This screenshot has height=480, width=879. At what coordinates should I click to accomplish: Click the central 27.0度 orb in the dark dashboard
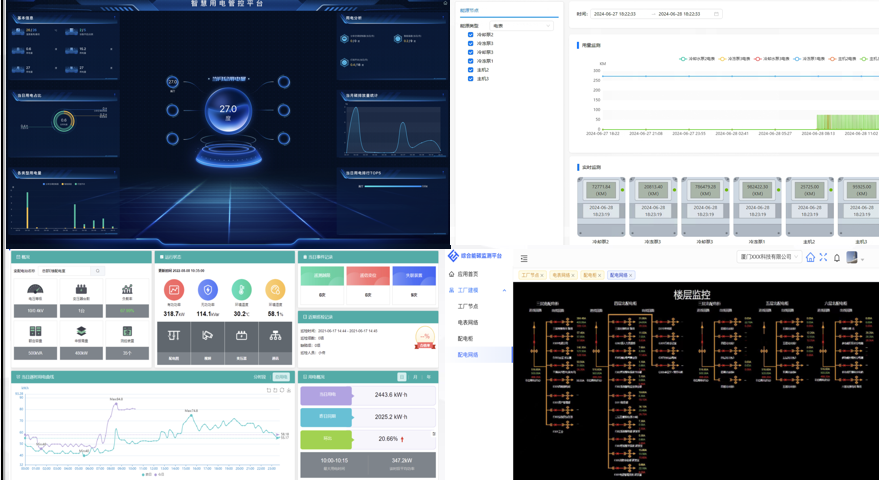[x=228, y=110]
